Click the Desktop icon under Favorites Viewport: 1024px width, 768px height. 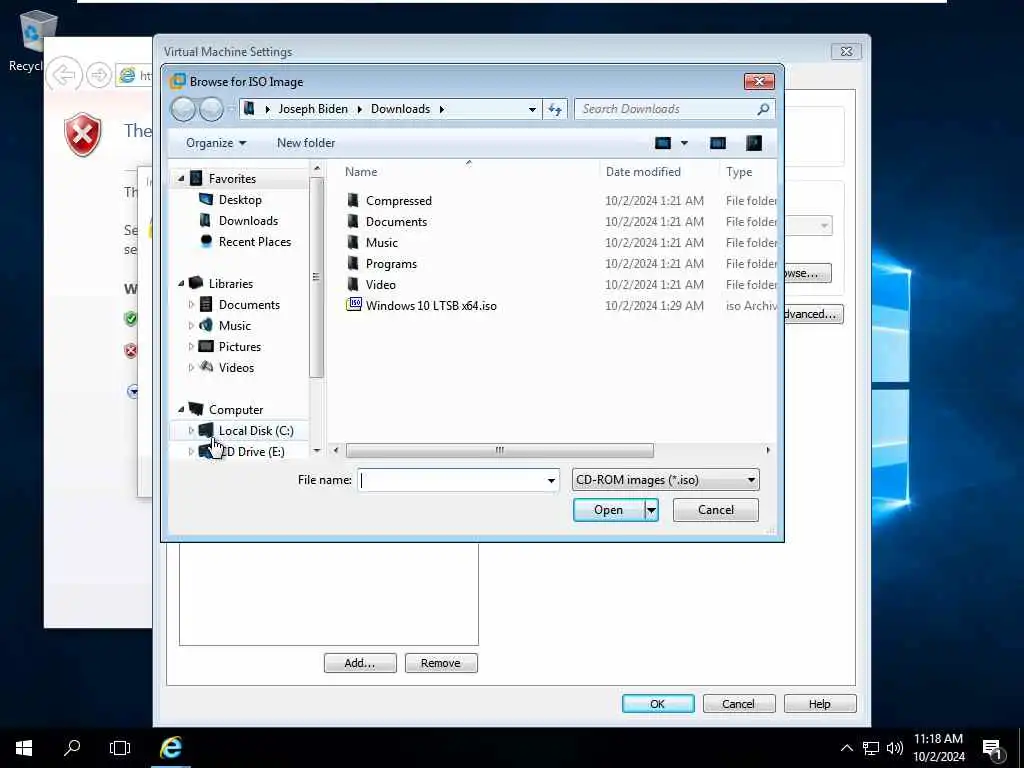pos(206,199)
